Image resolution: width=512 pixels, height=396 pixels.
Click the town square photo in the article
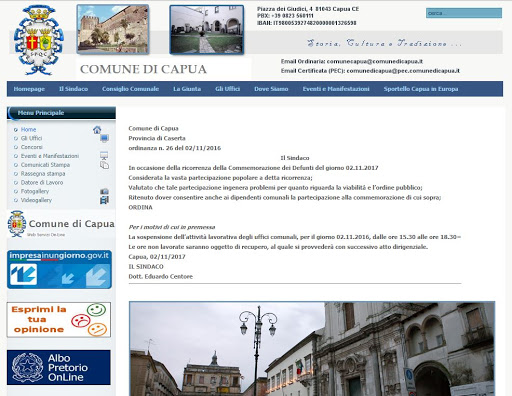coord(312,349)
